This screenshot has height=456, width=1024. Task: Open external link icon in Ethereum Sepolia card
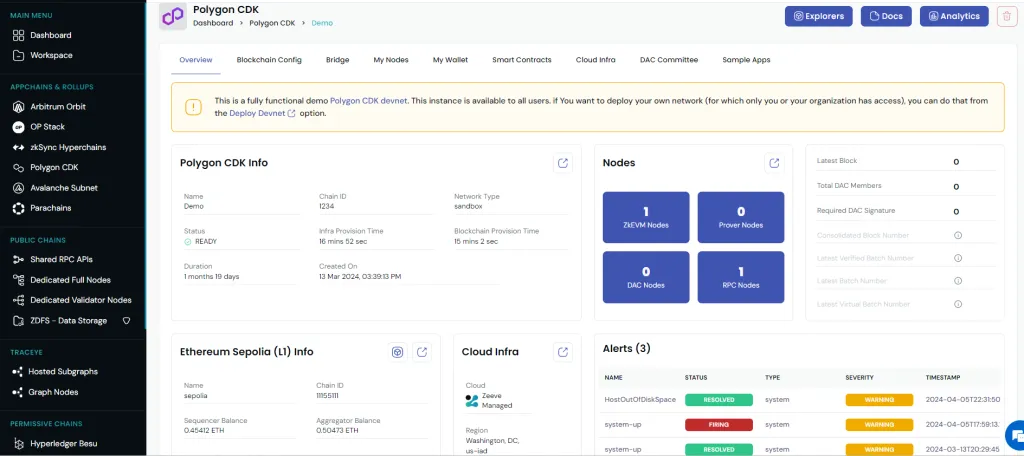(x=422, y=352)
